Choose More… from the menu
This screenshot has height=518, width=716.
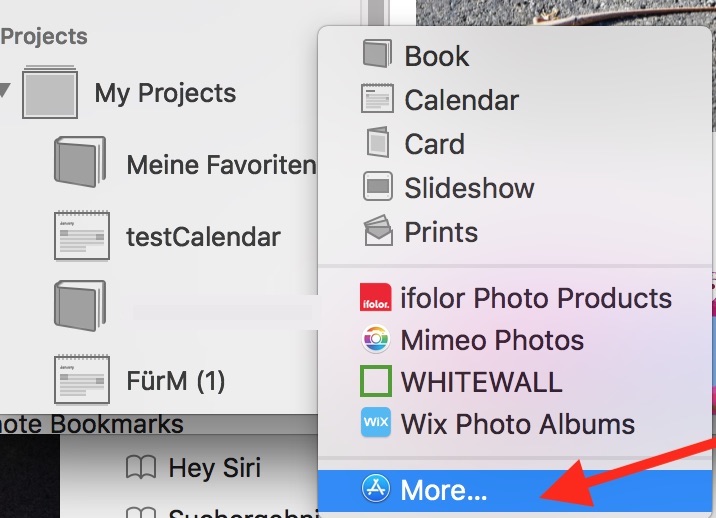[x=441, y=490]
